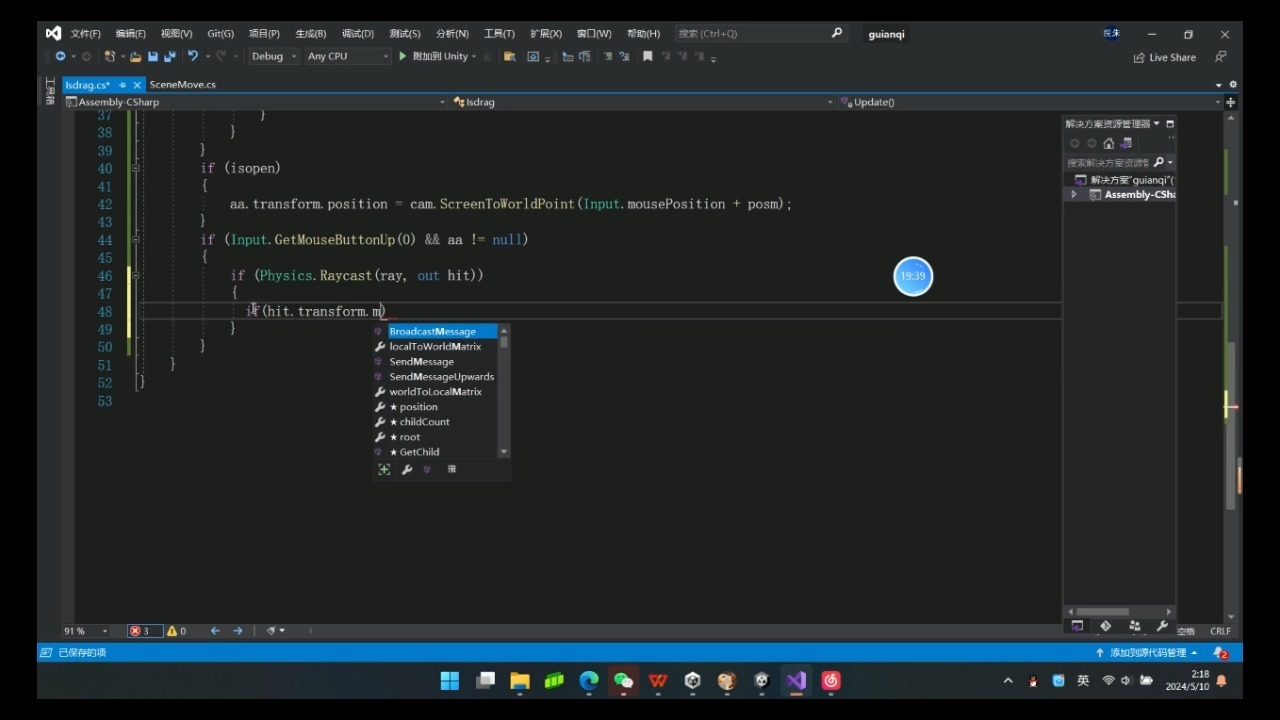Save the current file with disk icon

153,56
